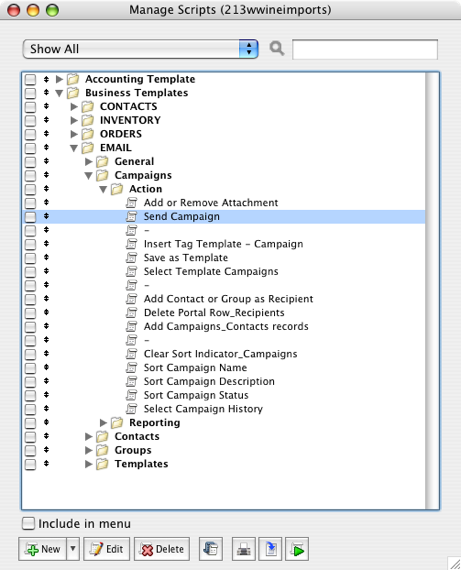Image resolution: width=461 pixels, height=570 pixels.
Task: Click the Print script printer icon
Action: click(244, 549)
